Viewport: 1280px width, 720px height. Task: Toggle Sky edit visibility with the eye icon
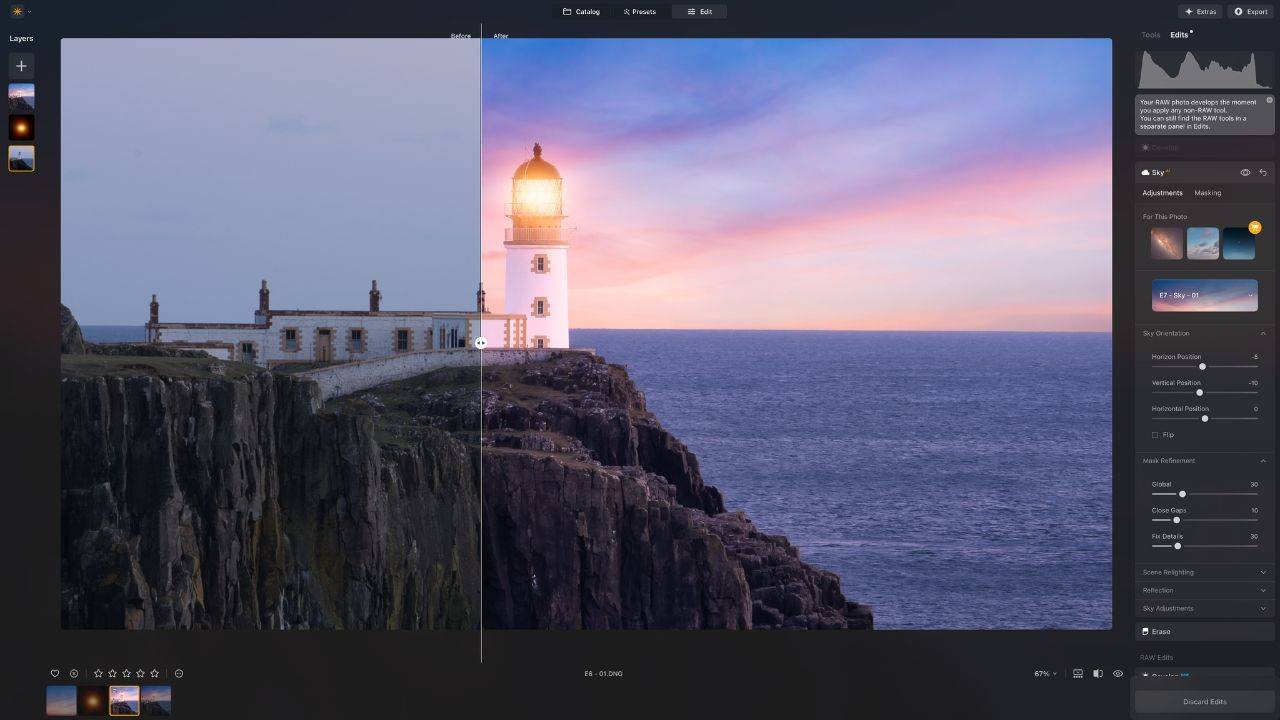[x=1244, y=172]
